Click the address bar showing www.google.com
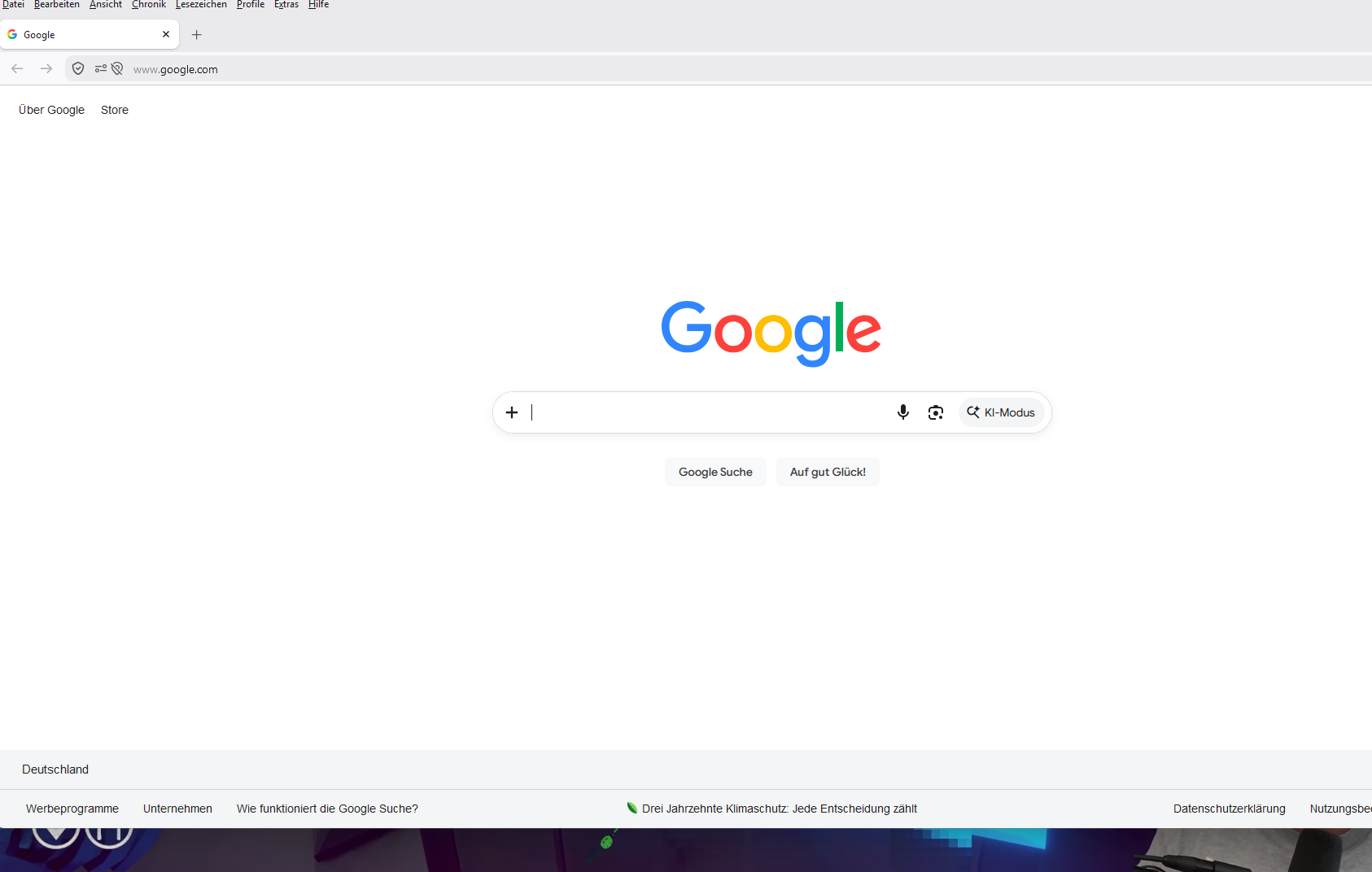 732,69
